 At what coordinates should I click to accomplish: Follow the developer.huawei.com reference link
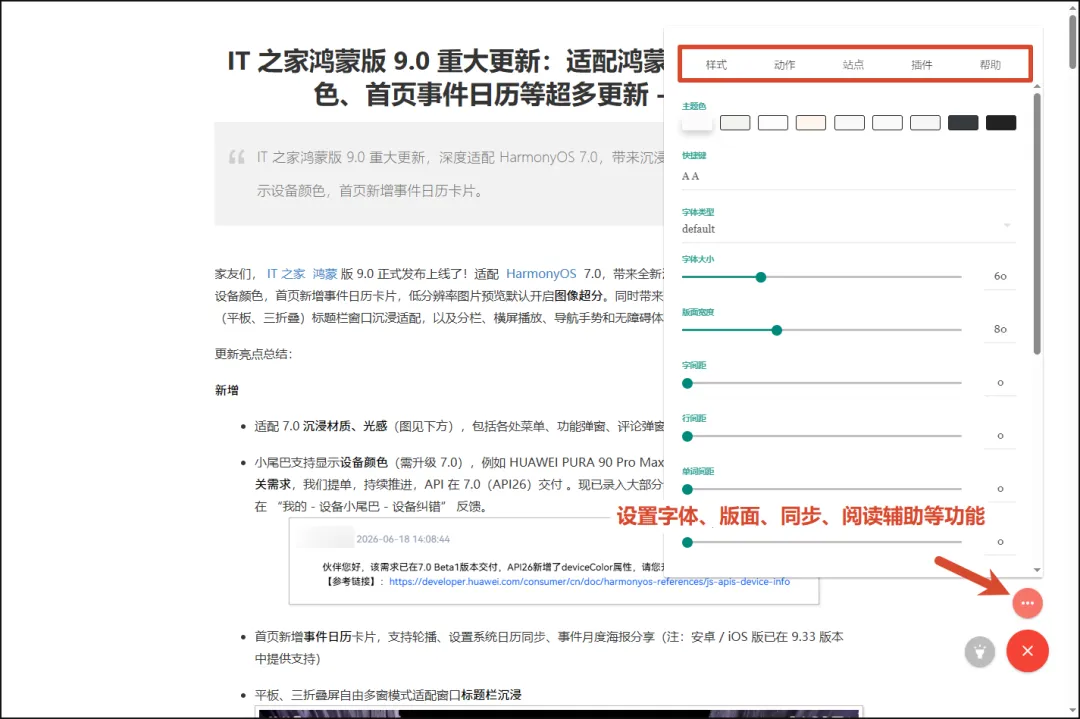click(x=589, y=582)
